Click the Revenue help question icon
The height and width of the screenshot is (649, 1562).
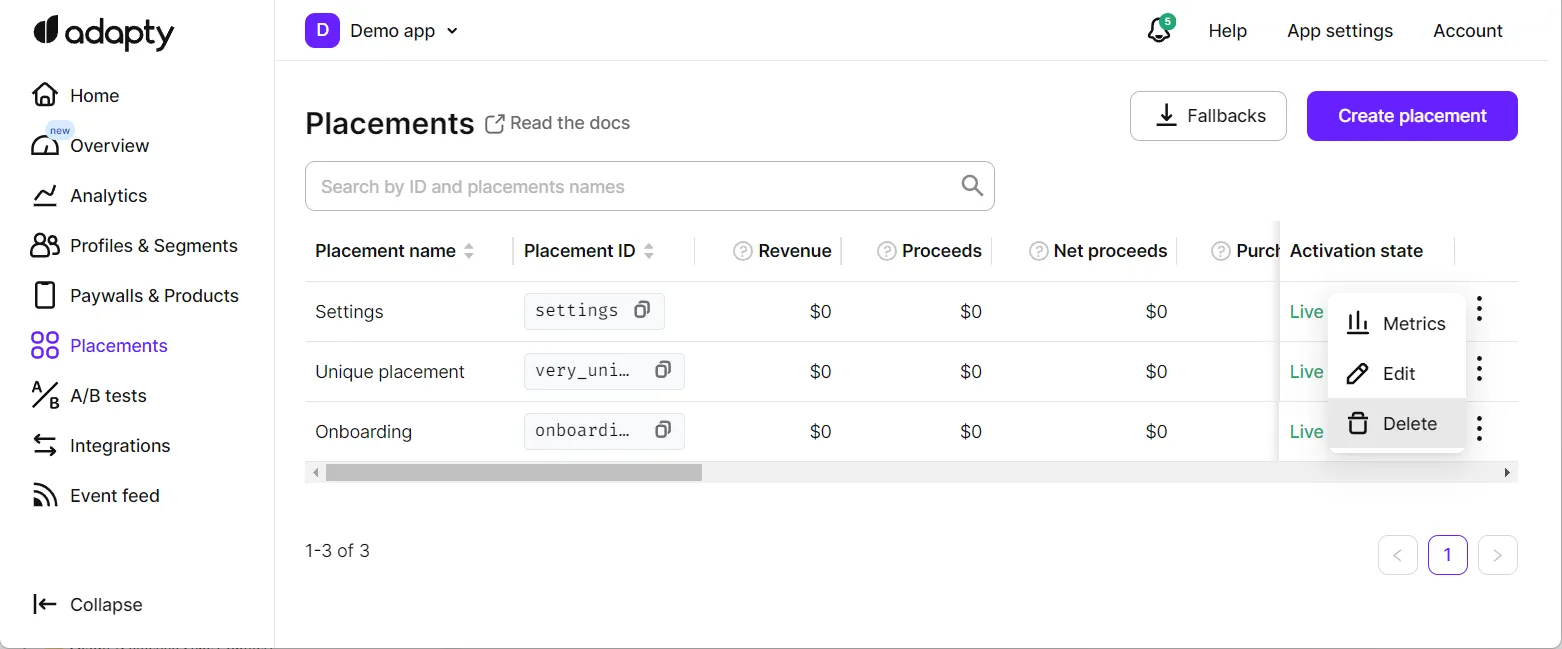pos(742,251)
